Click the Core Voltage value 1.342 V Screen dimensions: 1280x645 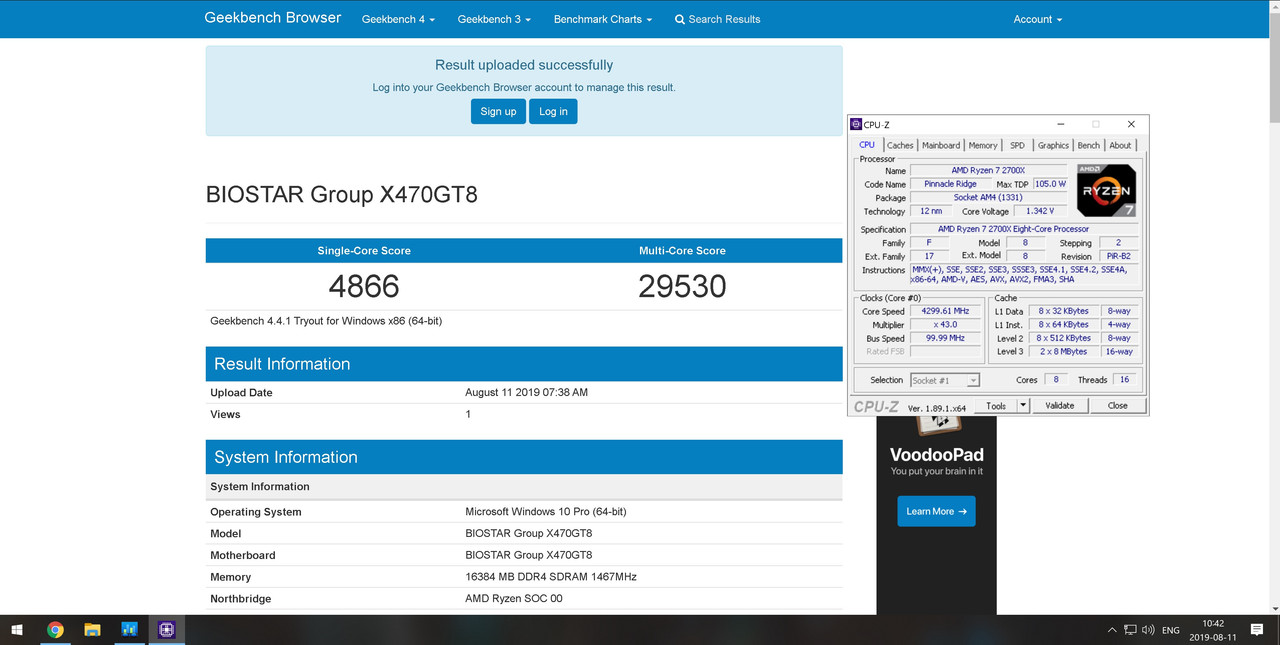click(1041, 211)
